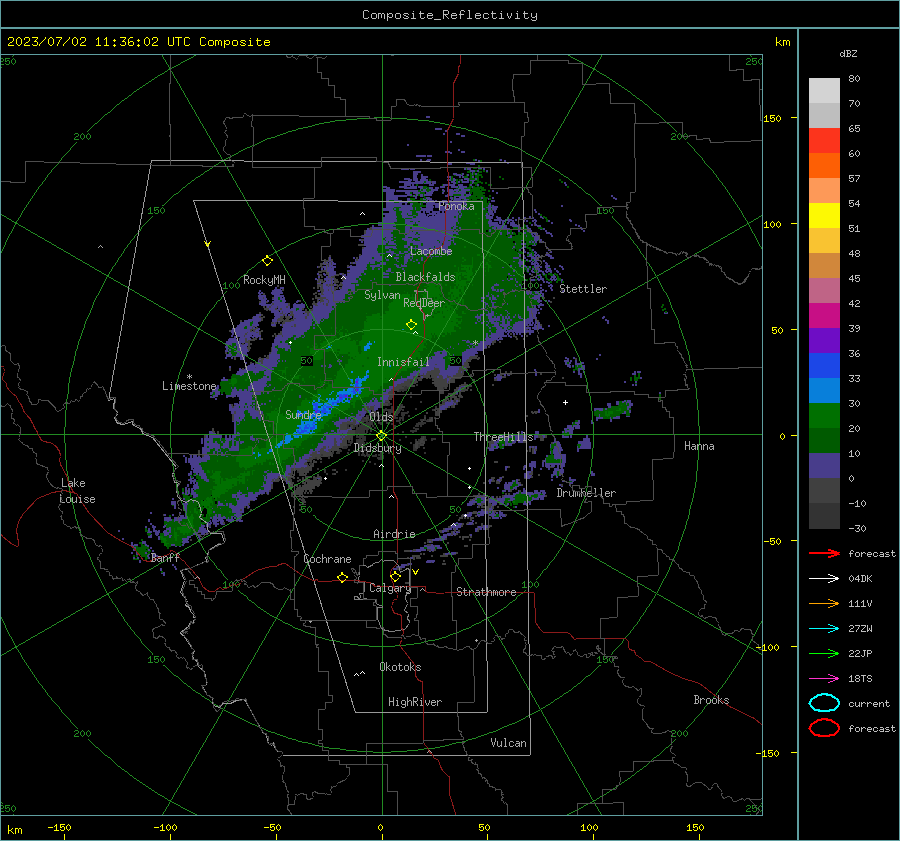The image size is (900, 841).
Task: Click the Limestone label
Action: (x=189, y=386)
